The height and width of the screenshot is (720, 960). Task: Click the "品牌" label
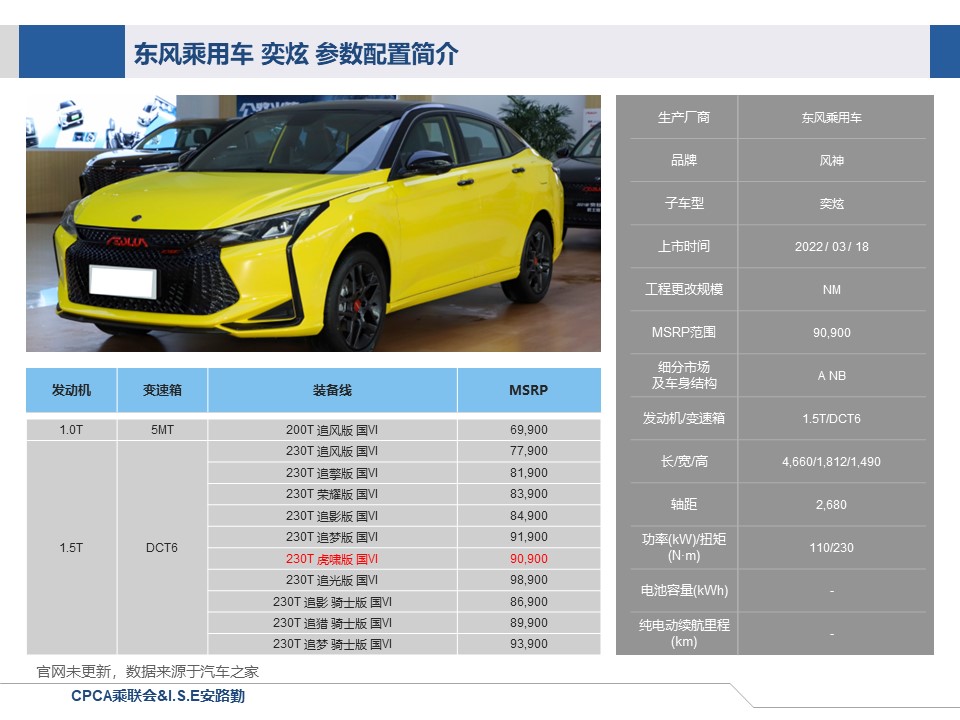click(x=684, y=160)
